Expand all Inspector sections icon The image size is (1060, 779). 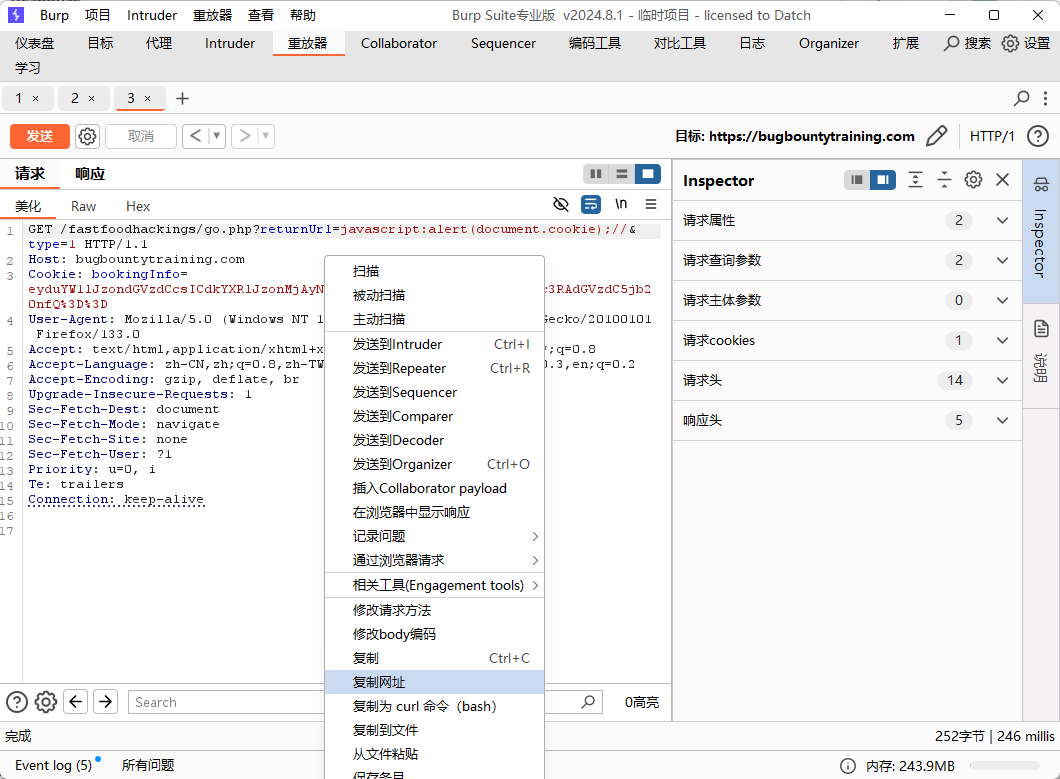coord(915,180)
